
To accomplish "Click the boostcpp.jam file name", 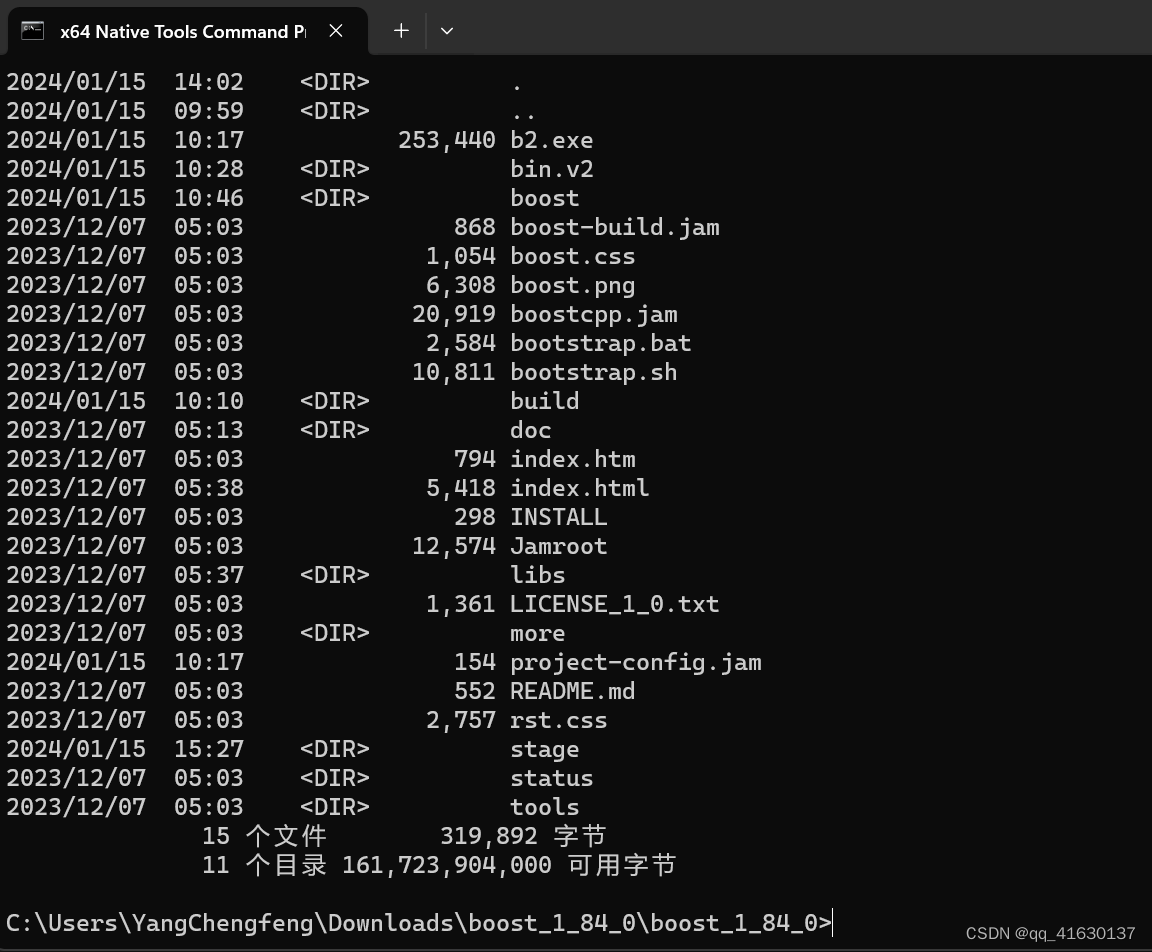I will click(594, 314).
